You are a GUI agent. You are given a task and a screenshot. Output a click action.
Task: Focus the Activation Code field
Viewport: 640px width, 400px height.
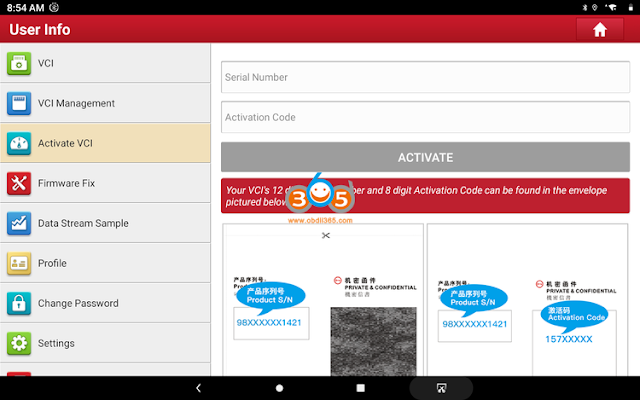[x=425, y=117]
